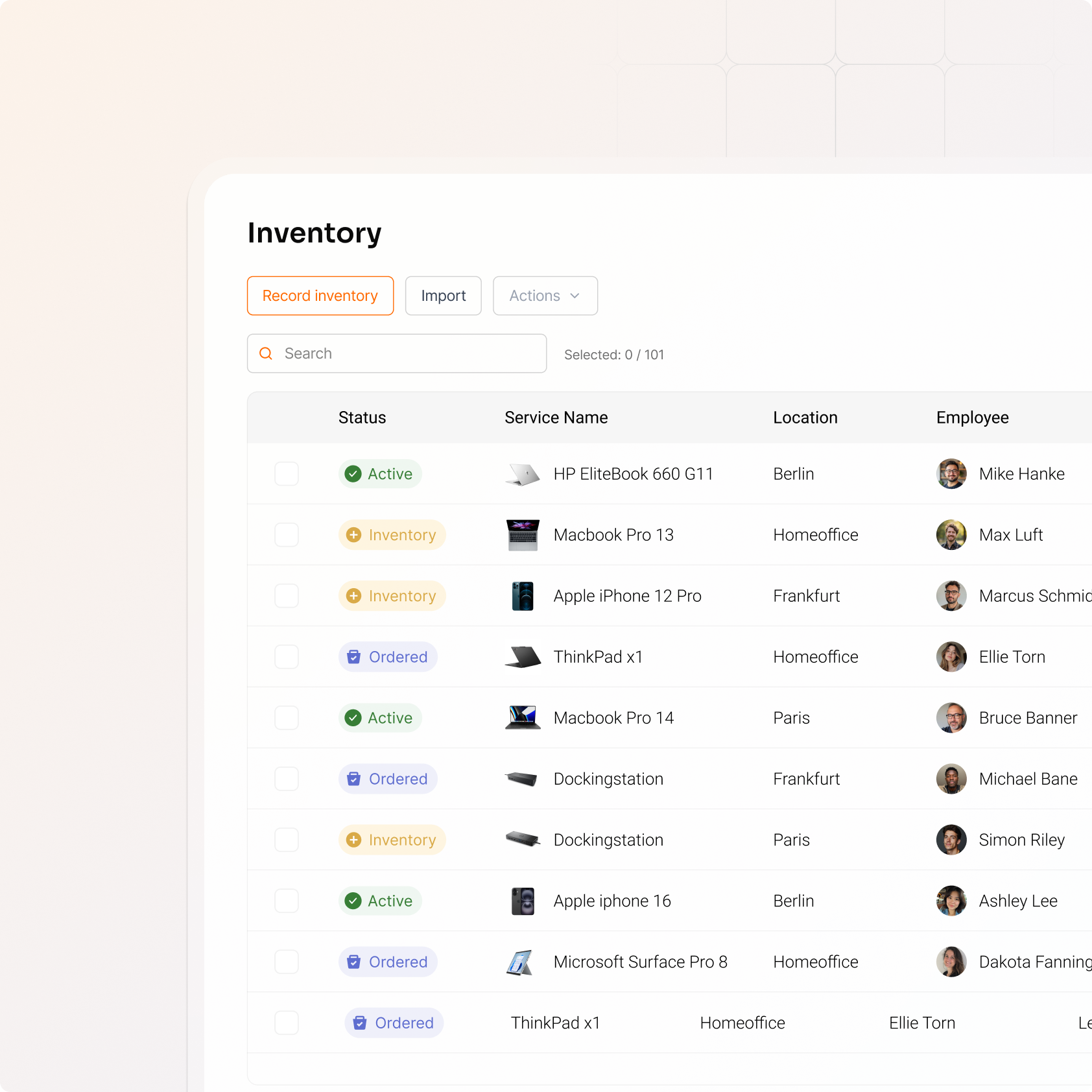Click the Apple iPhone 12 Pro name
The width and height of the screenshot is (1092, 1092).
click(x=627, y=596)
